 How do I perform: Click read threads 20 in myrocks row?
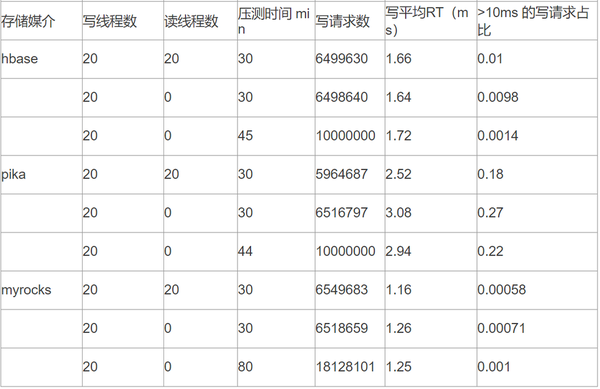tap(172, 290)
